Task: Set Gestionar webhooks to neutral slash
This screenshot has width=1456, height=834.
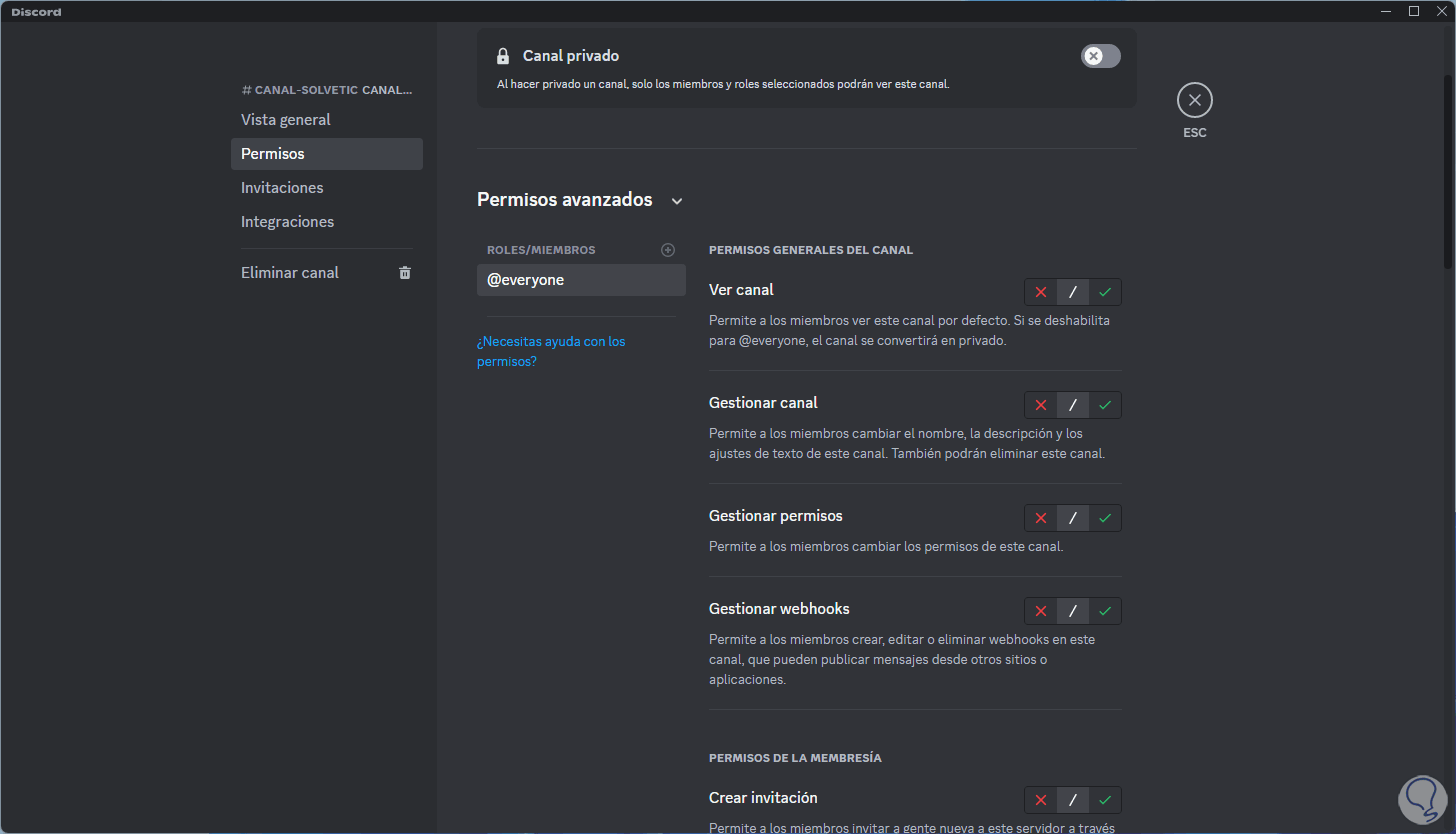Action: pyautogui.click(x=1073, y=611)
